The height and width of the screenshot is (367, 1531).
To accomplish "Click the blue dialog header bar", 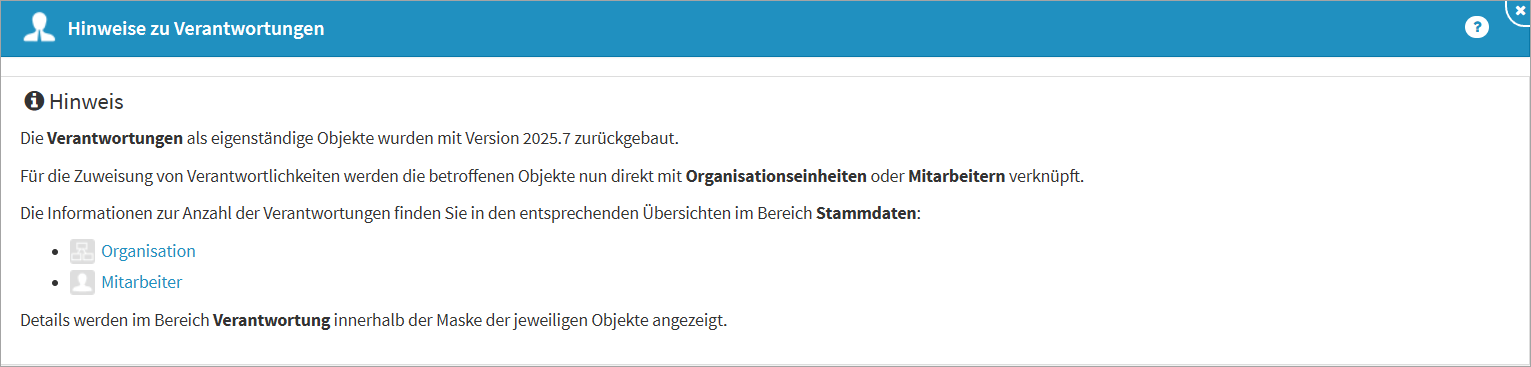I will tap(765, 29).
